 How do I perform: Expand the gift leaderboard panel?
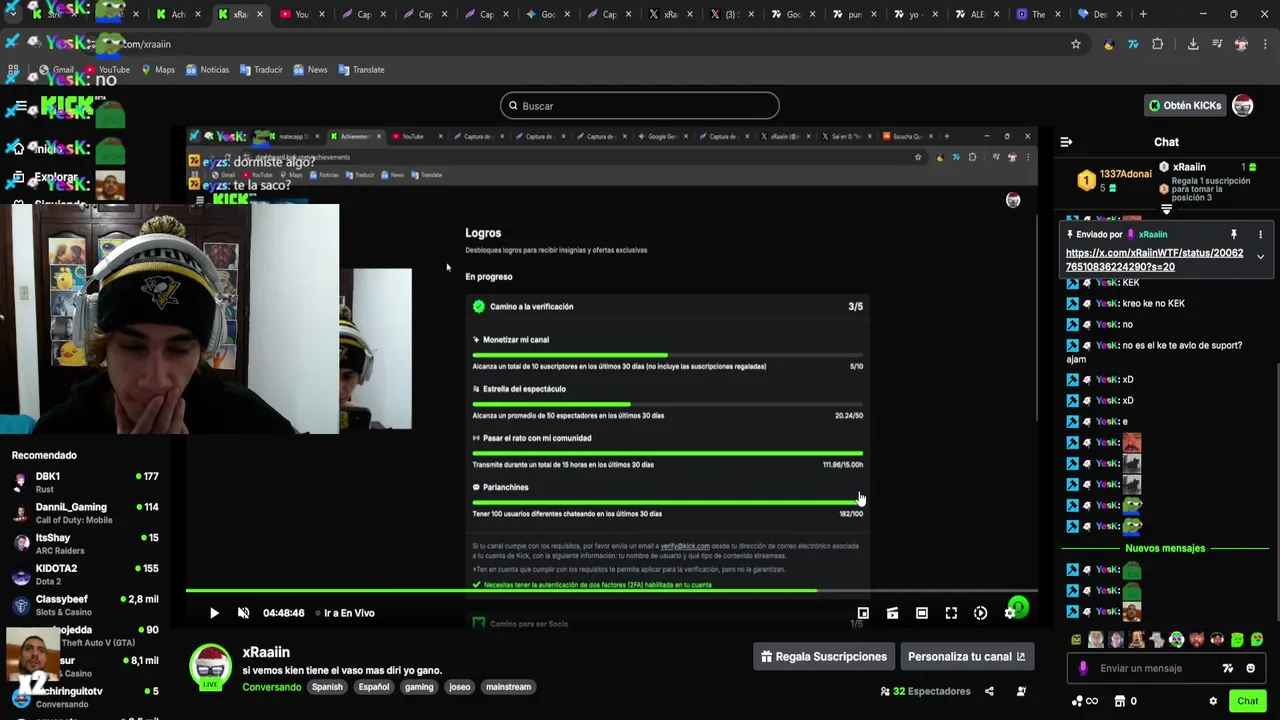tap(1166, 210)
